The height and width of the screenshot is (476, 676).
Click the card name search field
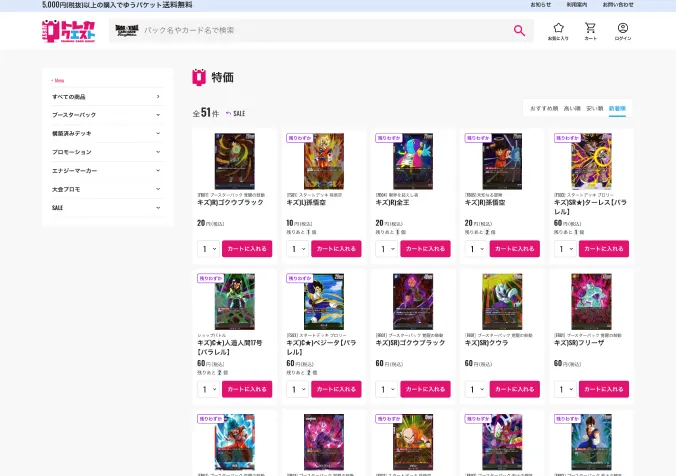click(x=322, y=31)
